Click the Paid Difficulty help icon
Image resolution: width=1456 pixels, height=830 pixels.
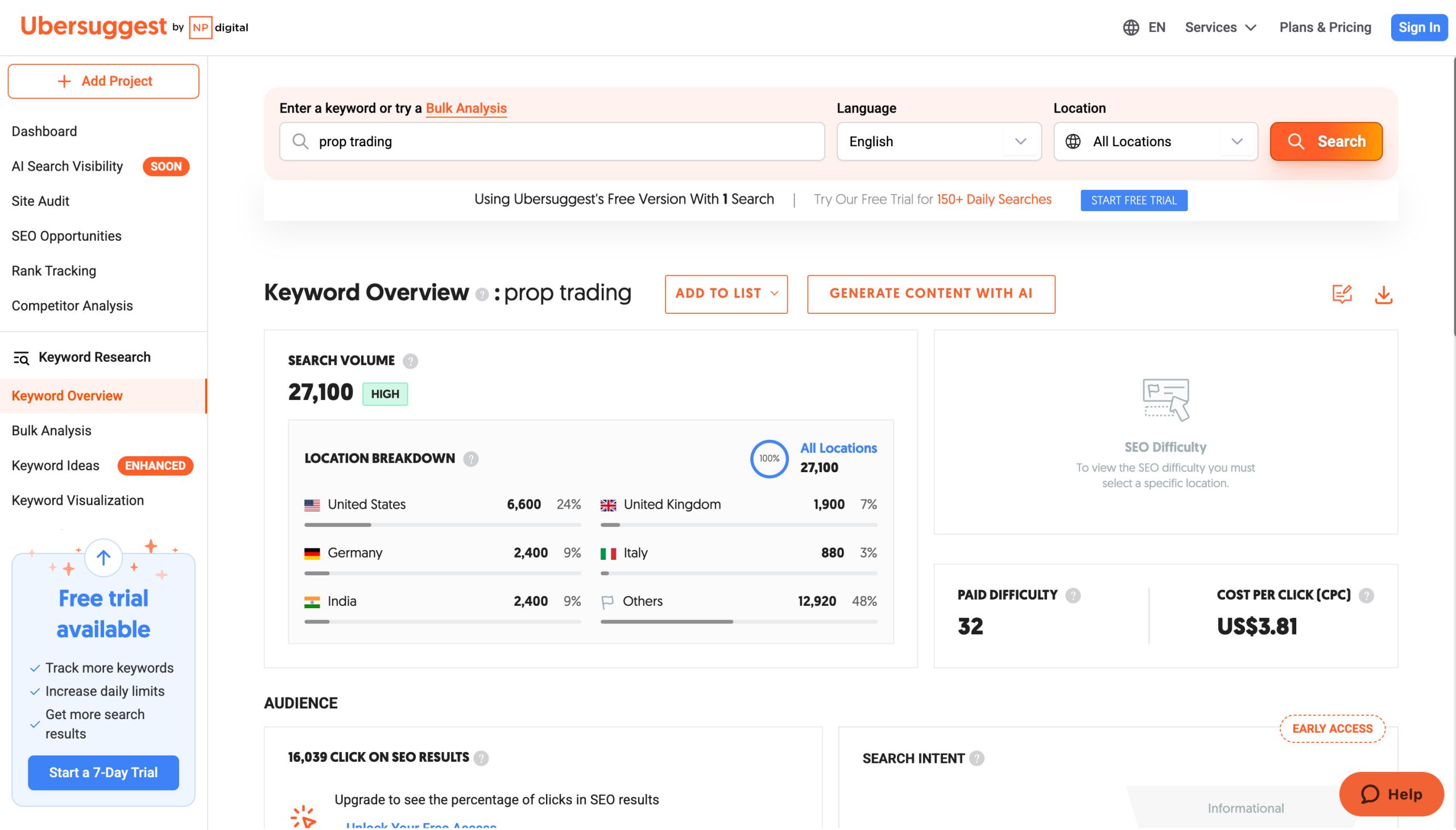[x=1073, y=596]
